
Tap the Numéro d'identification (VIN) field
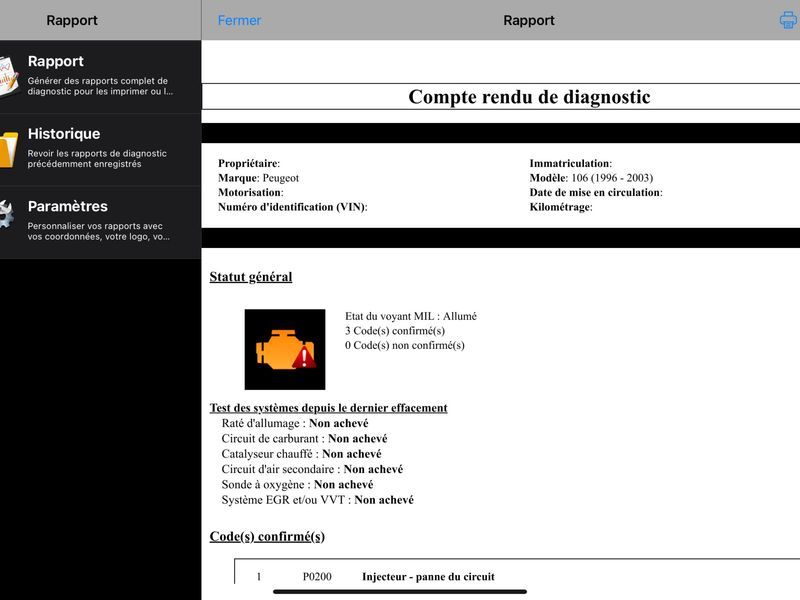click(x=292, y=207)
